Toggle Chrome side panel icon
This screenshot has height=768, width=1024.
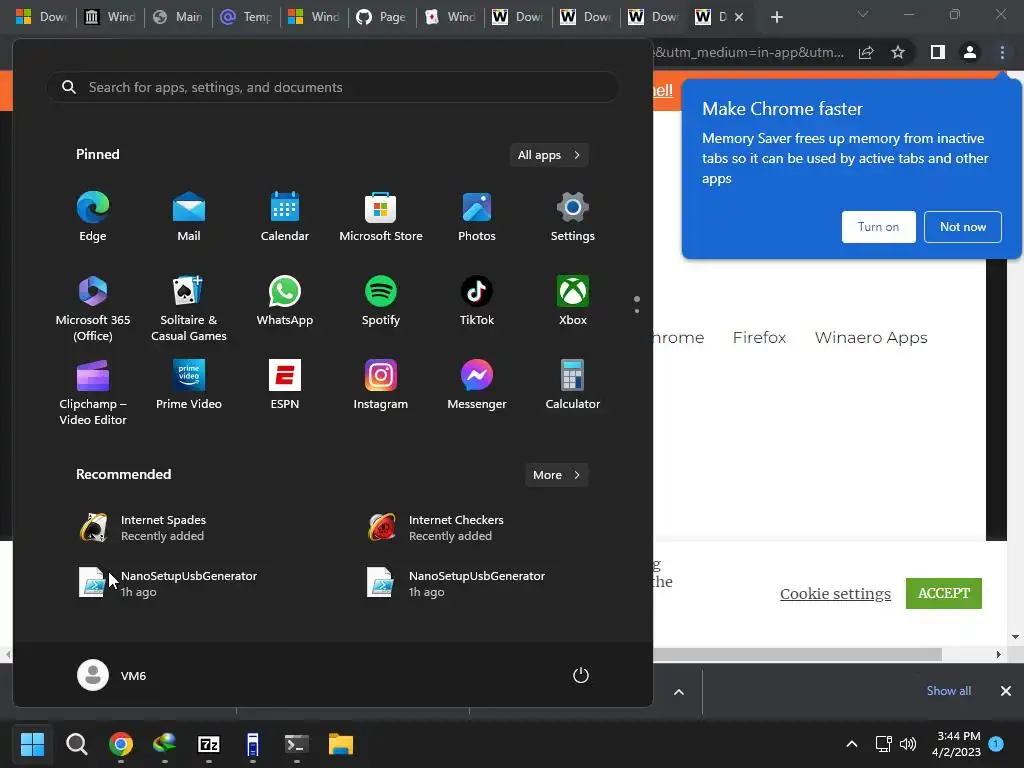pyautogui.click(x=938, y=52)
